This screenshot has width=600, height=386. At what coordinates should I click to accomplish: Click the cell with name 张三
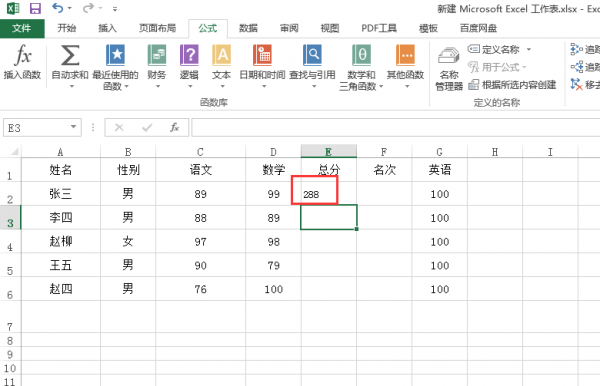[x=61, y=194]
